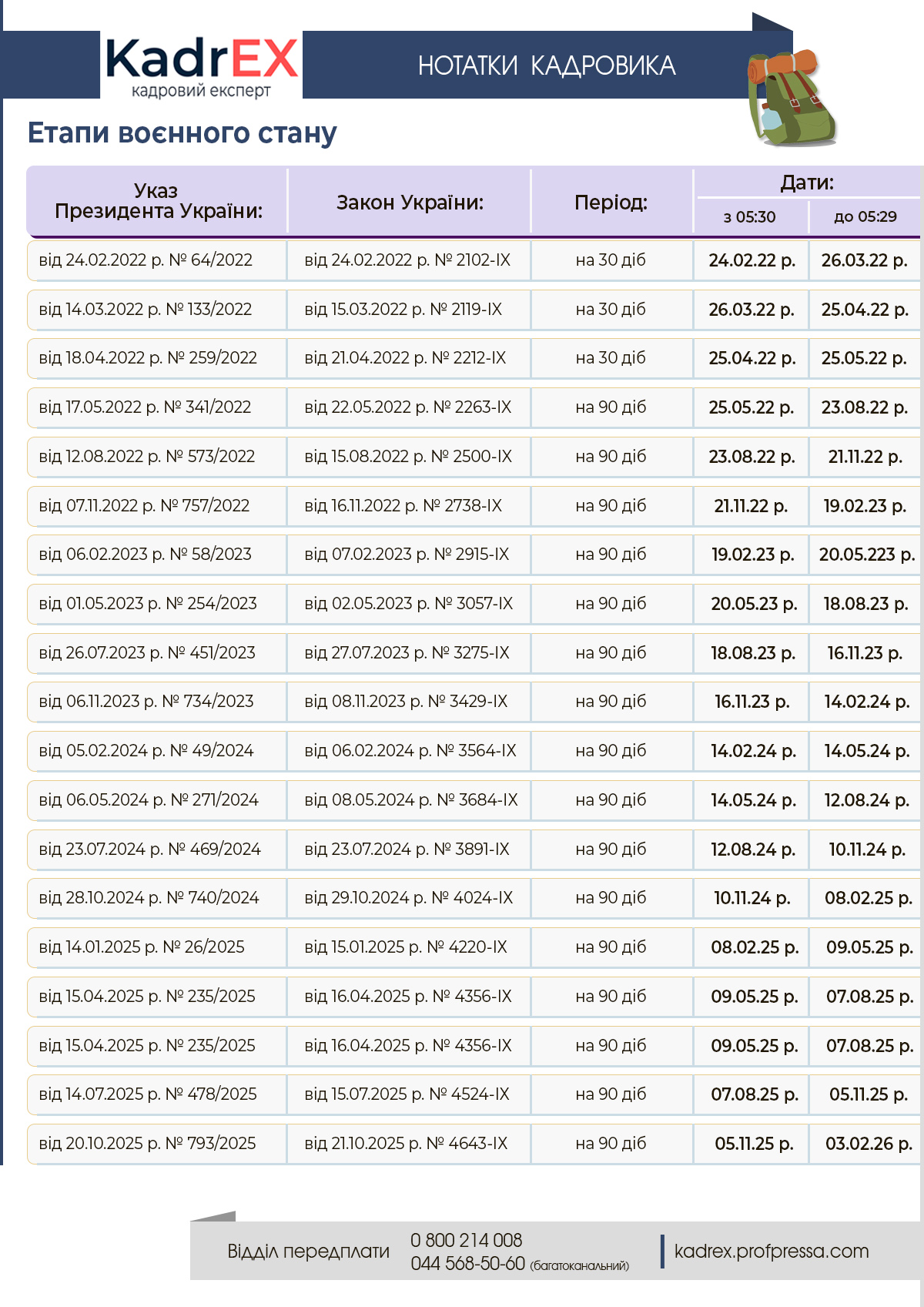
Task: Select the 'Закон України' column header
Action: coord(410,203)
